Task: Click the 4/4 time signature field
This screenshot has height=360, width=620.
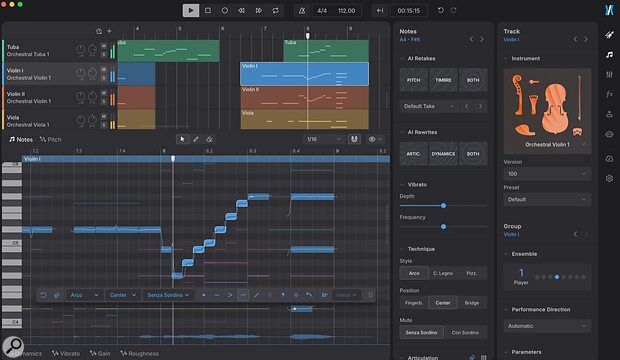Action: (322, 11)
